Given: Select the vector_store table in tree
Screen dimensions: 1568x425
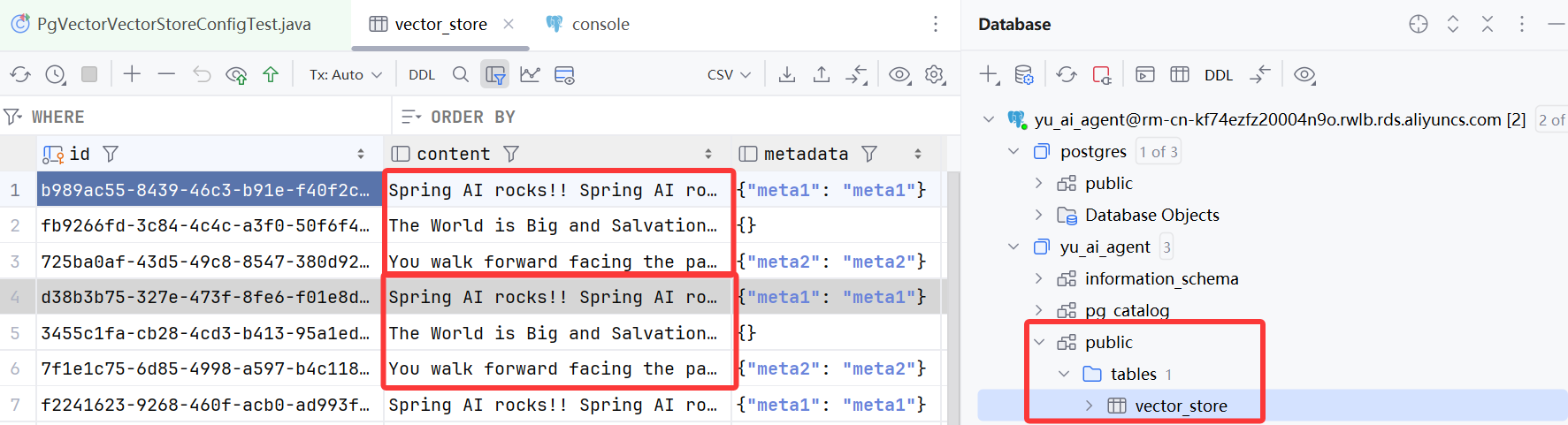Looking at the screenshot, I should coord(1181,406).
